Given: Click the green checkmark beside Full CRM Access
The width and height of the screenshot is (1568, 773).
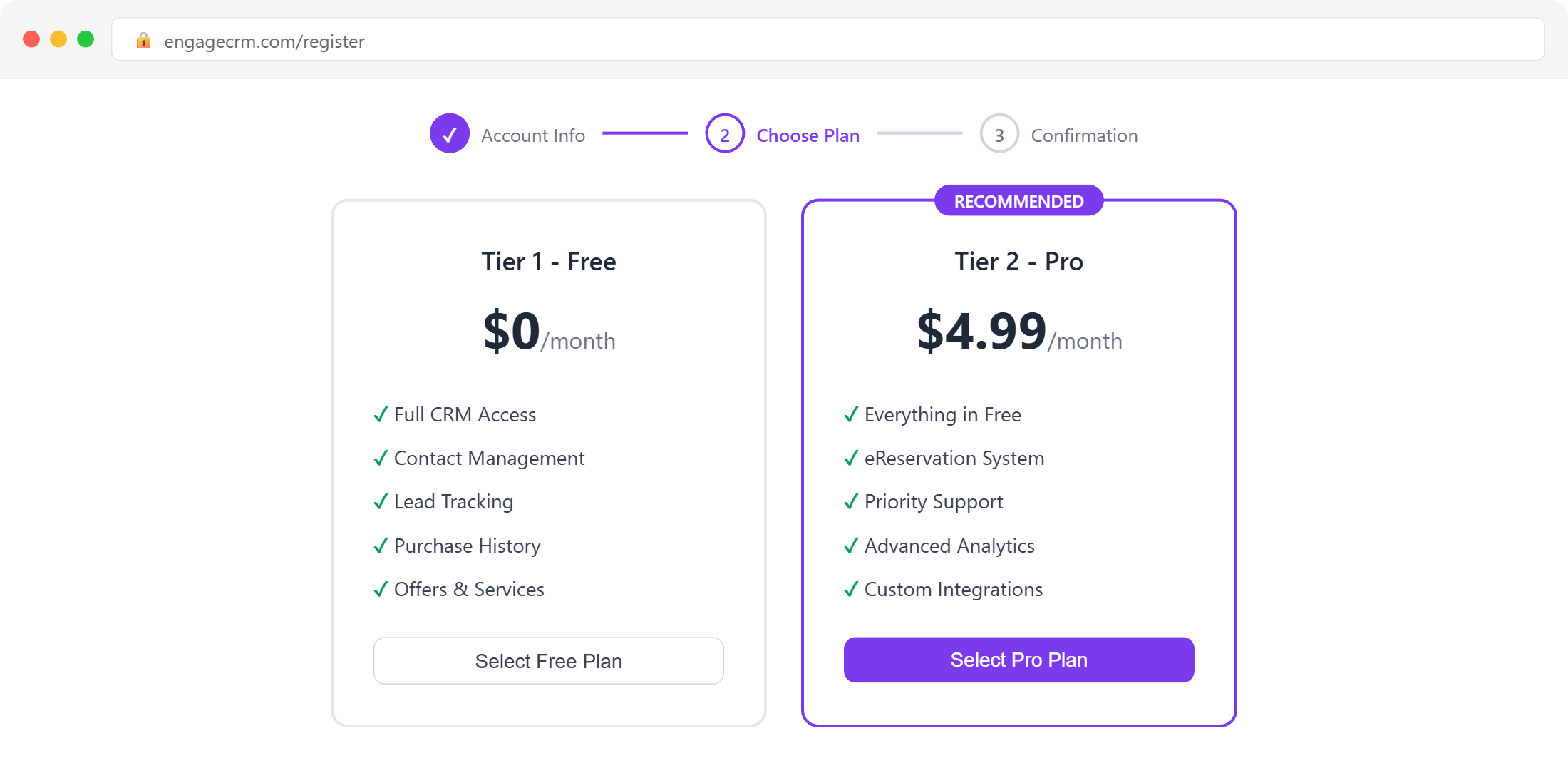Looking at the screenshot, I should 380,415.
